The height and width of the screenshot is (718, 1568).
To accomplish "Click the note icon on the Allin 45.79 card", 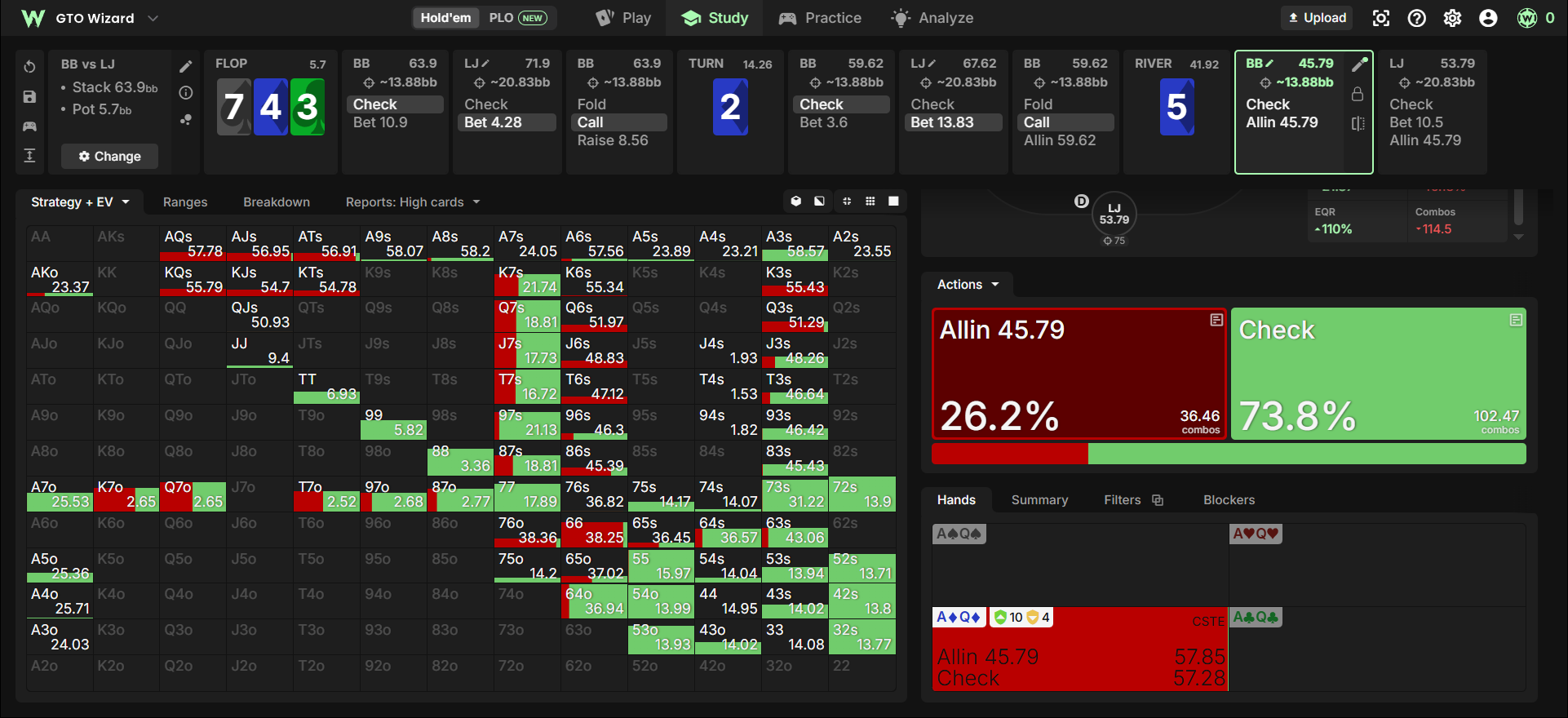I will [x=1216, y=320].
